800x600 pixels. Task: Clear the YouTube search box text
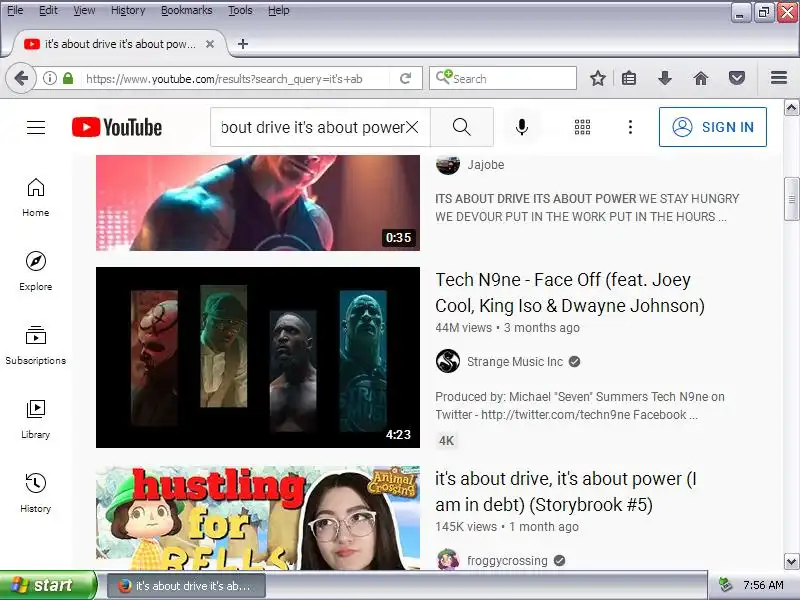(412, 127)
